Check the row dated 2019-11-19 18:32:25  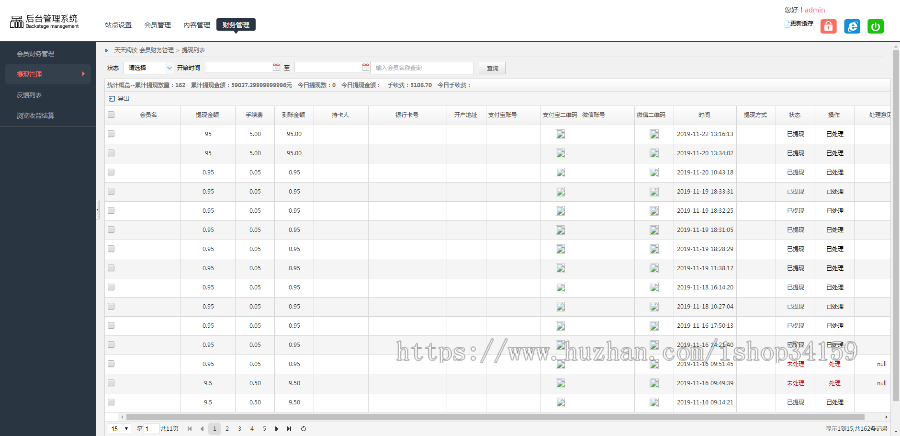[111, 211]
